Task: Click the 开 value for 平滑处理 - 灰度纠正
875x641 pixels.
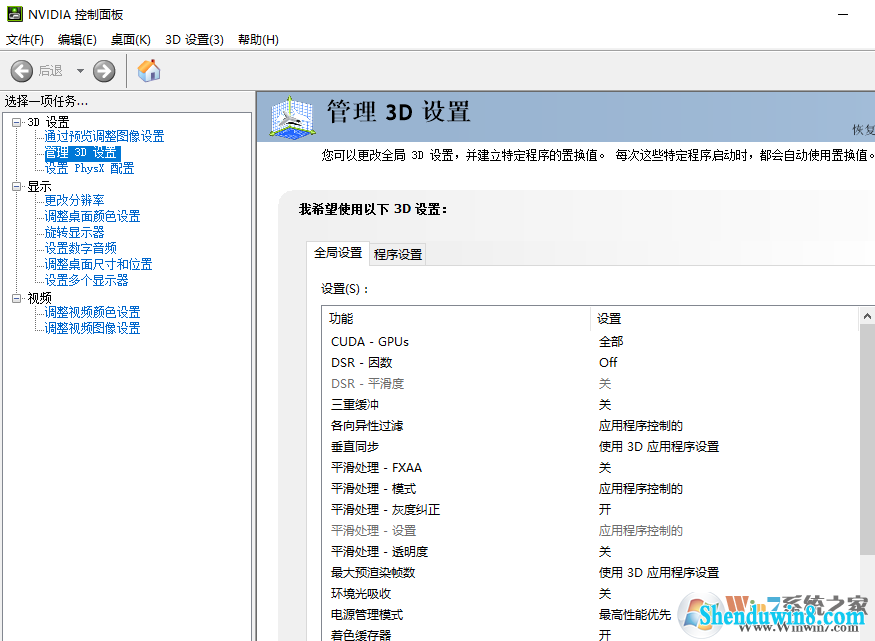Action: [605, 510]
